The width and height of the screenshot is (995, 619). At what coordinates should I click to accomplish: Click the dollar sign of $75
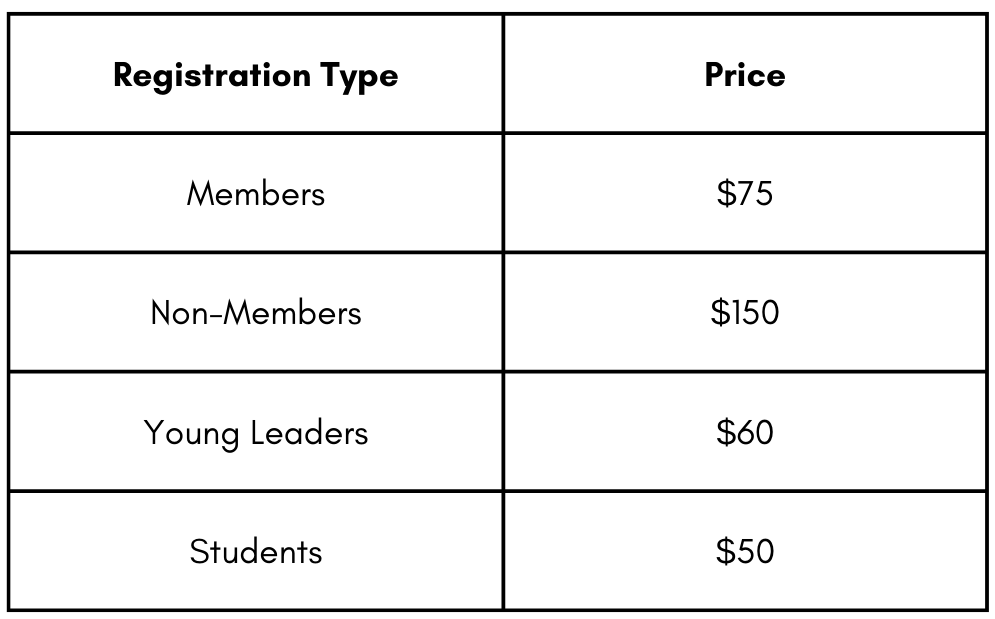point(726,193)
